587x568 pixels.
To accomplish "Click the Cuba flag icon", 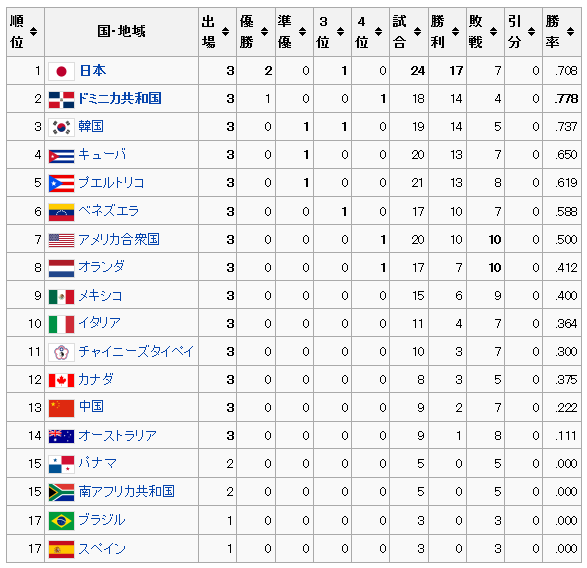I will click(x=61, y=156).
